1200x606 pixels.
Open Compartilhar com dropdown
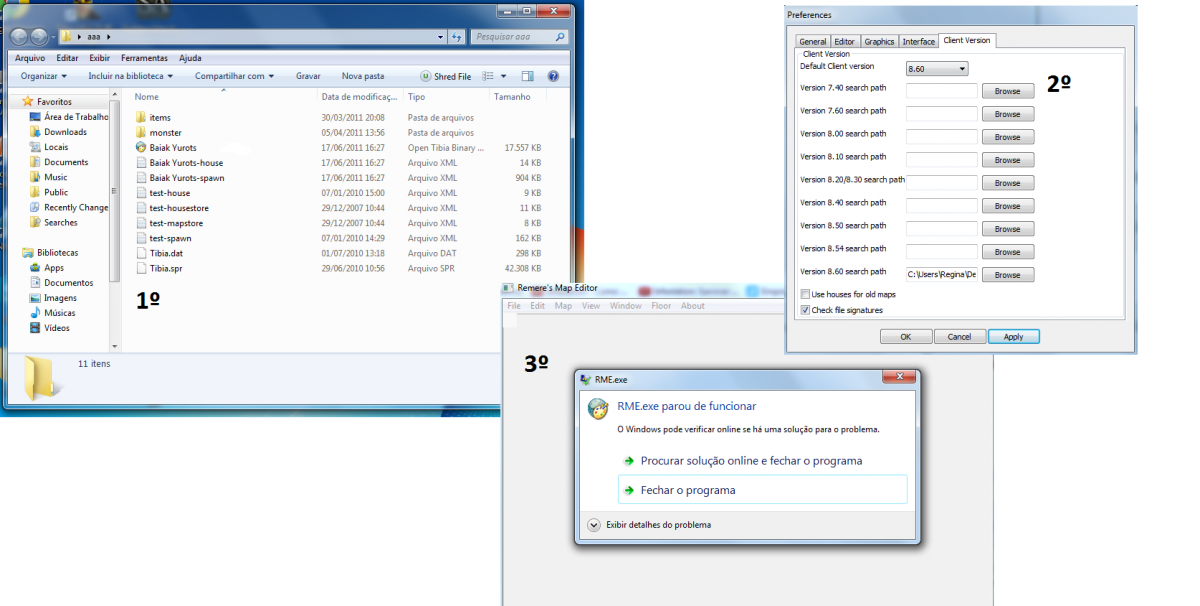pos(235,76)
